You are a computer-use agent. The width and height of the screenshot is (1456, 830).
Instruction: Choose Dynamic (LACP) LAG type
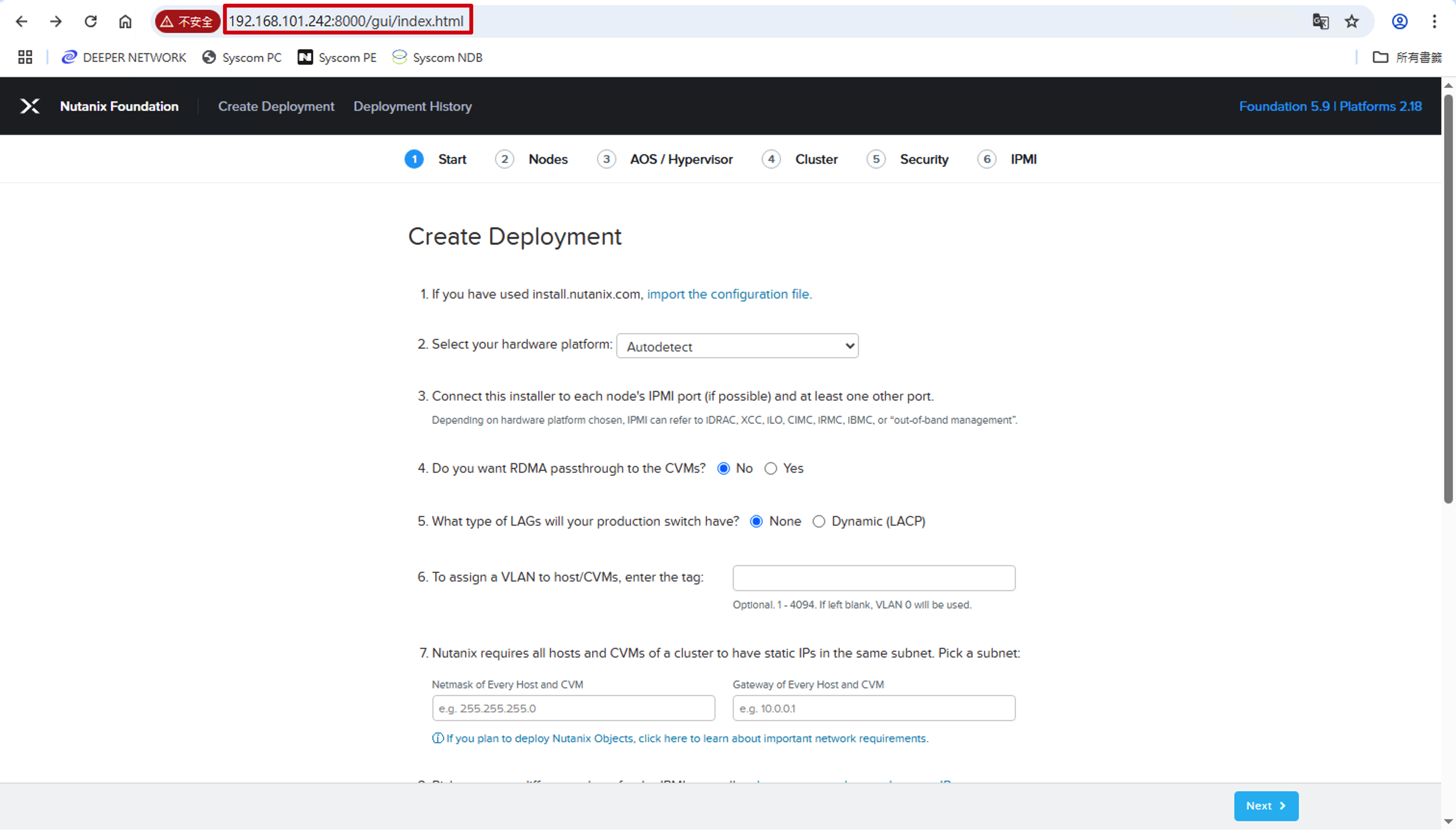click(x=819, y=521)
